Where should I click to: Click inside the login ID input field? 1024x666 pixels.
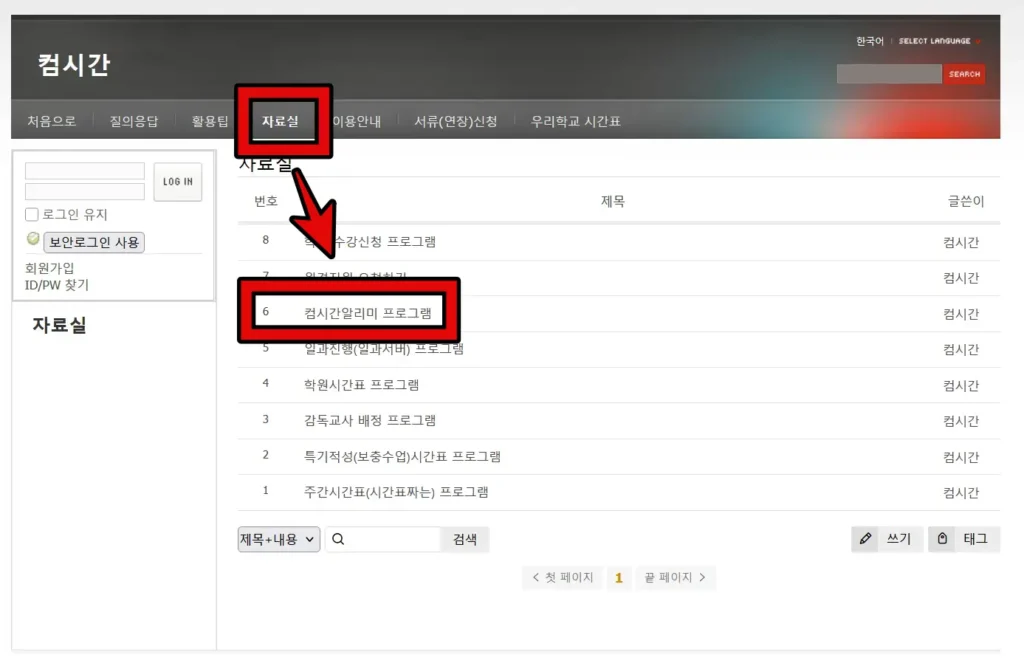pos(84,171)
